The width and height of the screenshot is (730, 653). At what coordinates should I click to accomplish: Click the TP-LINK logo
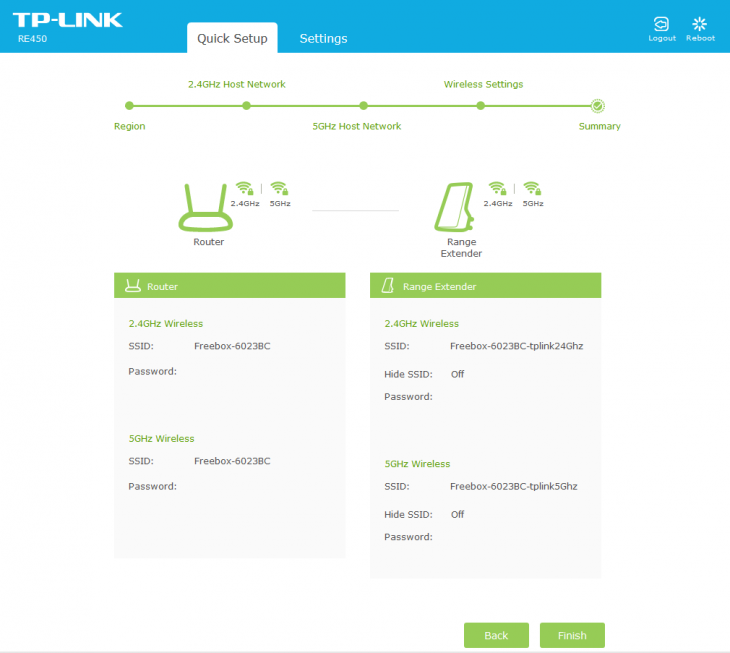[68, 20]
